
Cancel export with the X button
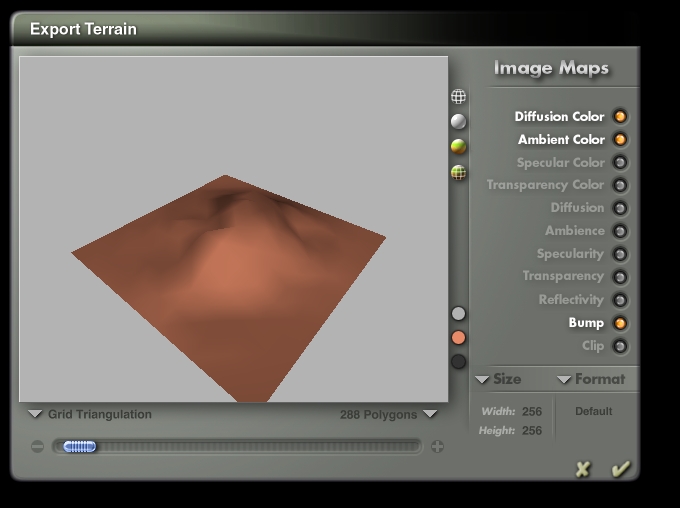pos(583,469)
